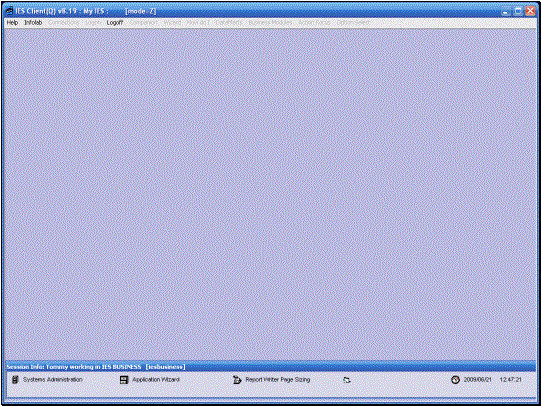541x406 pixels.
Task: Click the greyed Companion menu item
Action: [x=144, y=22]
